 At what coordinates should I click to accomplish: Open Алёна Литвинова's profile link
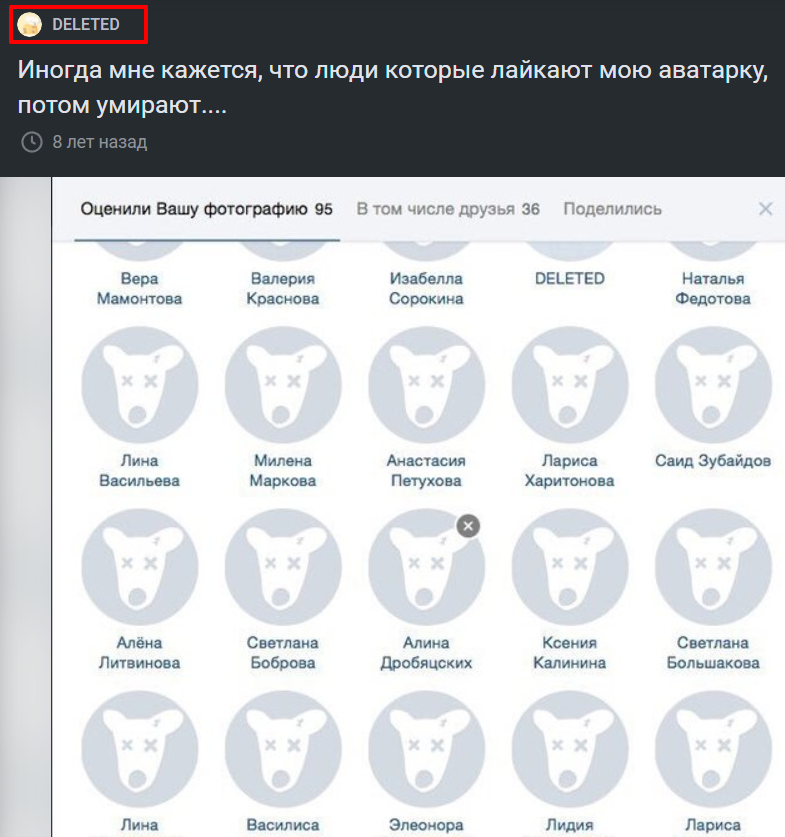pos(139,652)
